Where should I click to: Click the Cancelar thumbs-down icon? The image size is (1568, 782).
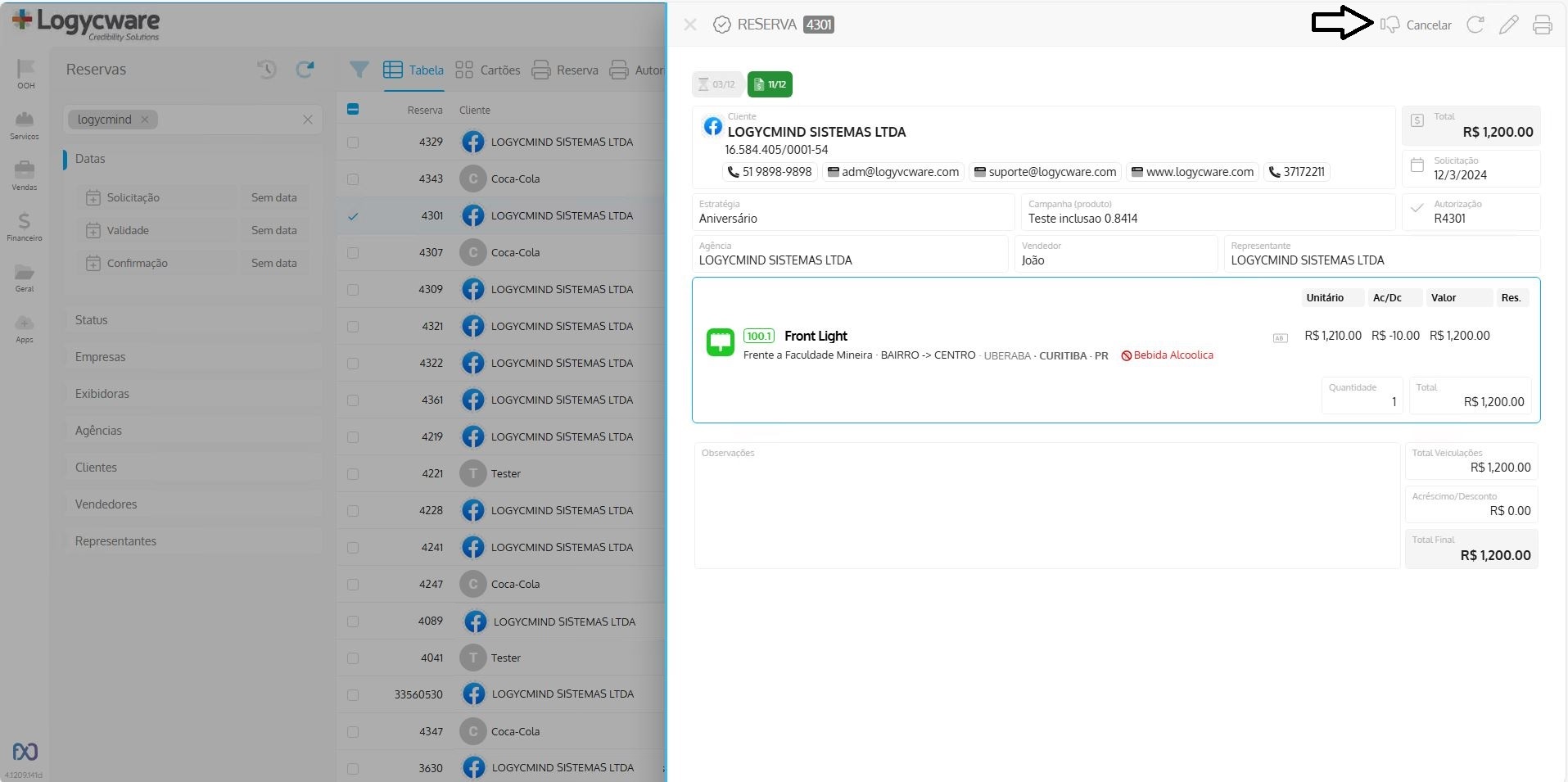pos(1390,25)
